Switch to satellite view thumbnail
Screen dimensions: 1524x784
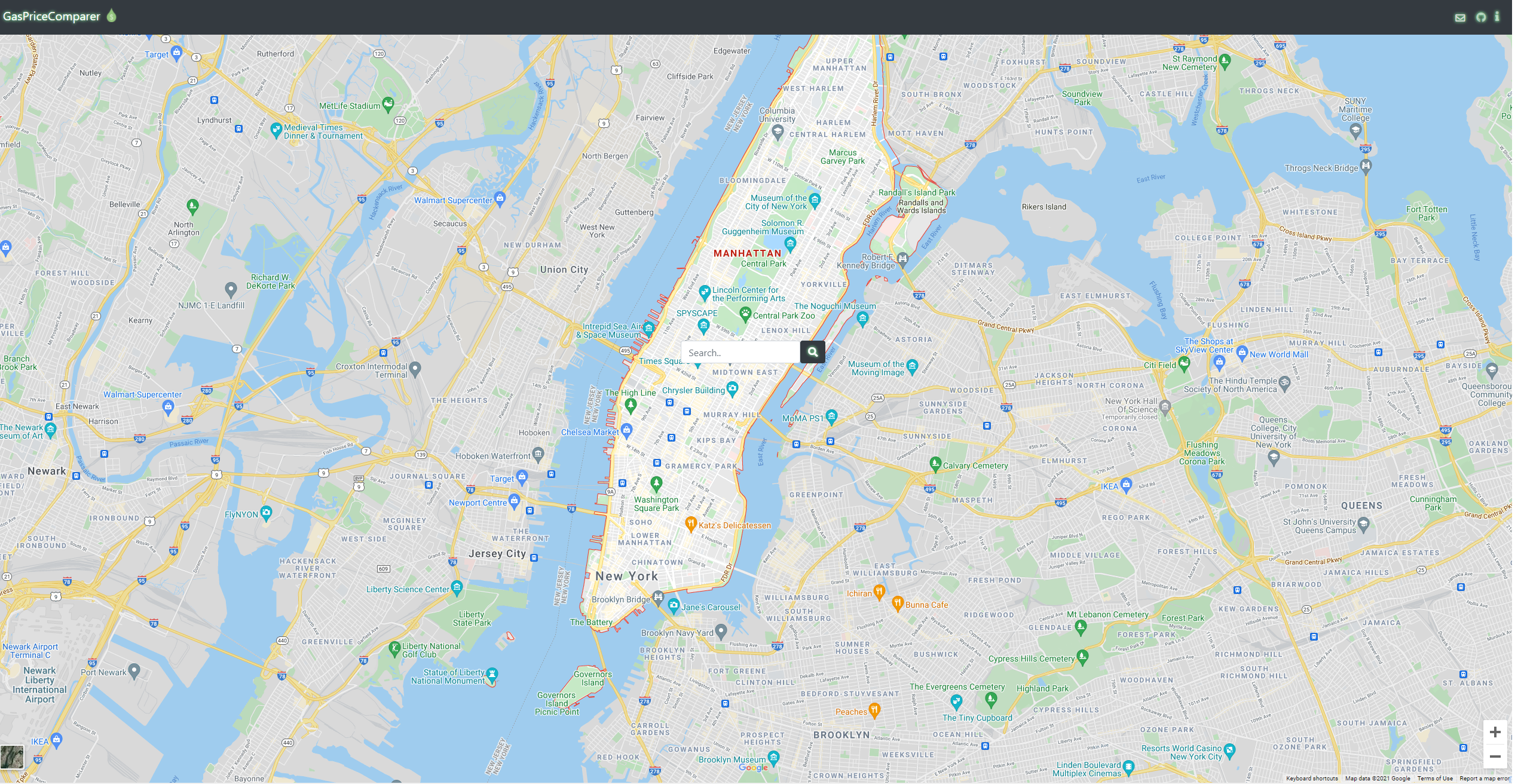click(12, 757)
